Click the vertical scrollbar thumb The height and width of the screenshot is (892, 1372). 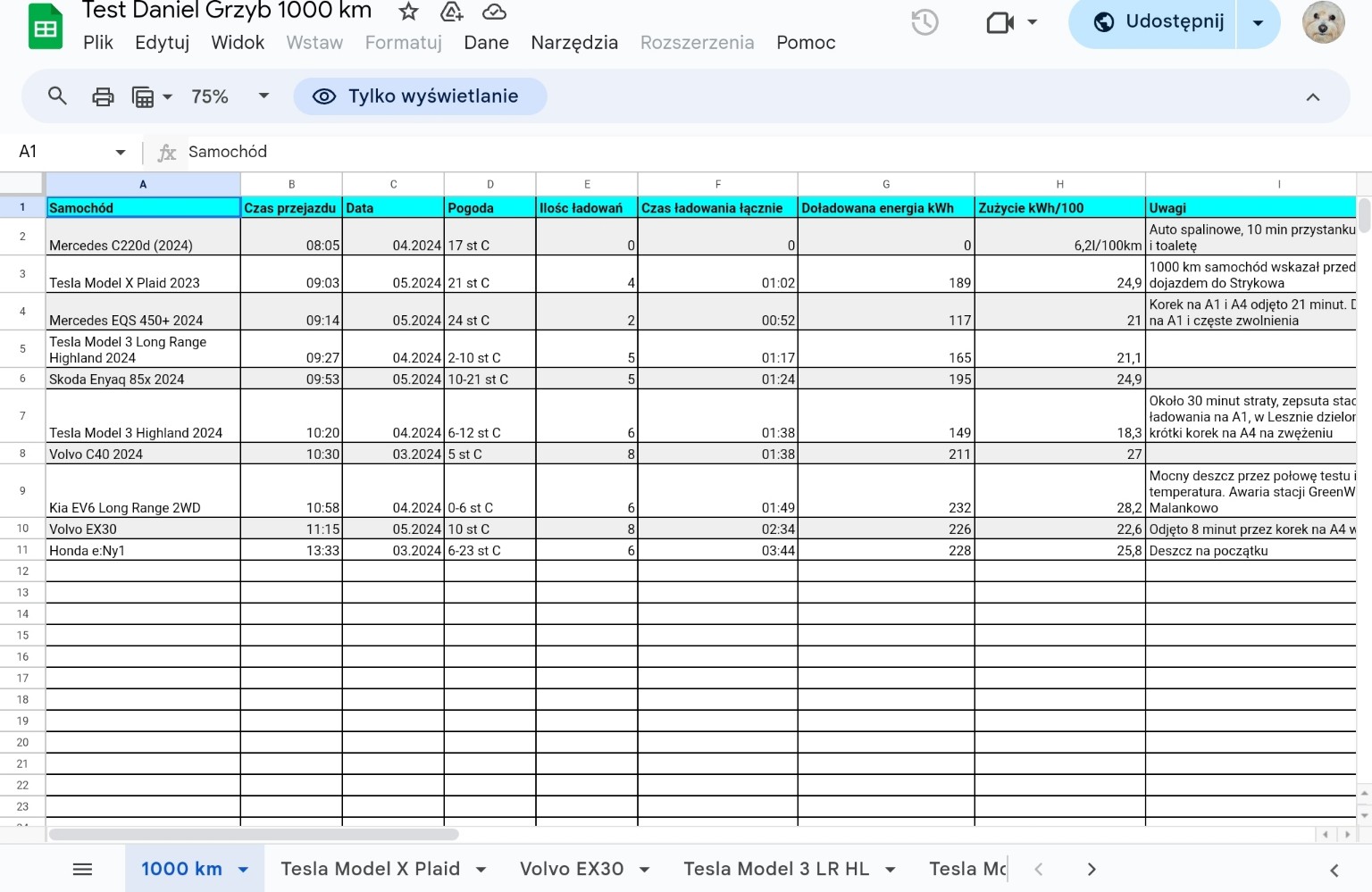coord(1364,216)
